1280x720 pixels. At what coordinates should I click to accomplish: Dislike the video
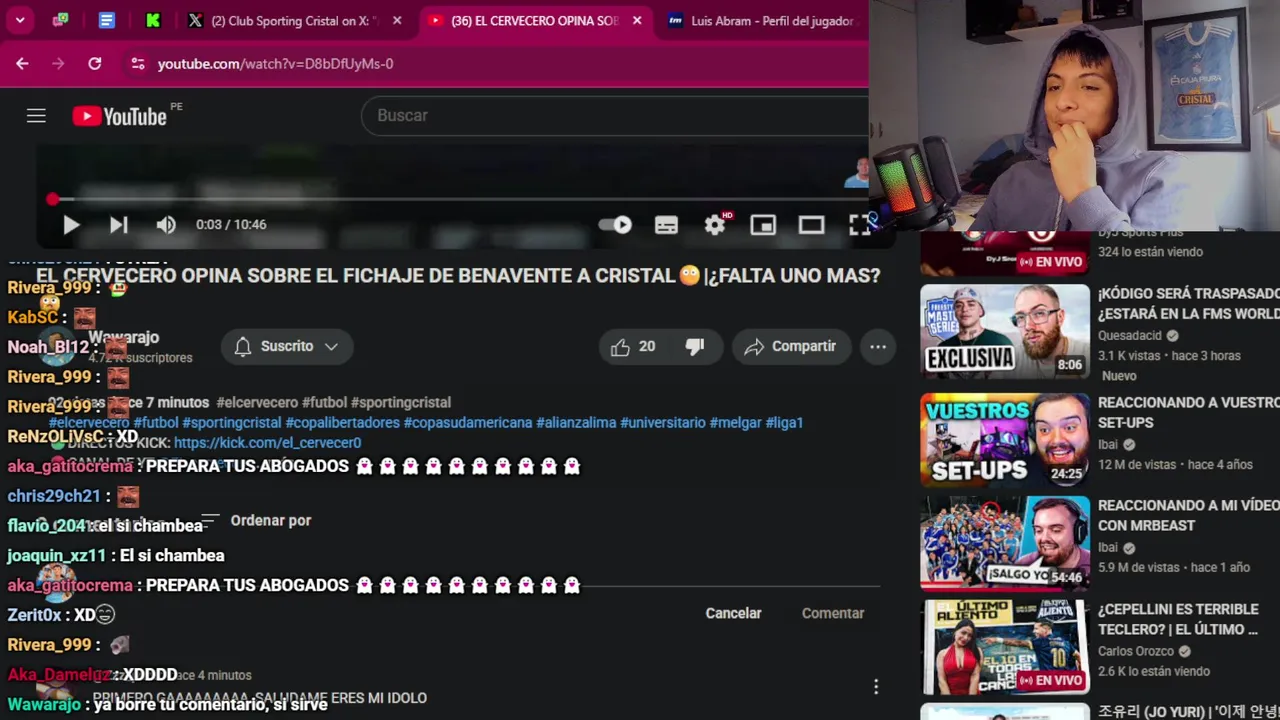(x=695, y=346)
